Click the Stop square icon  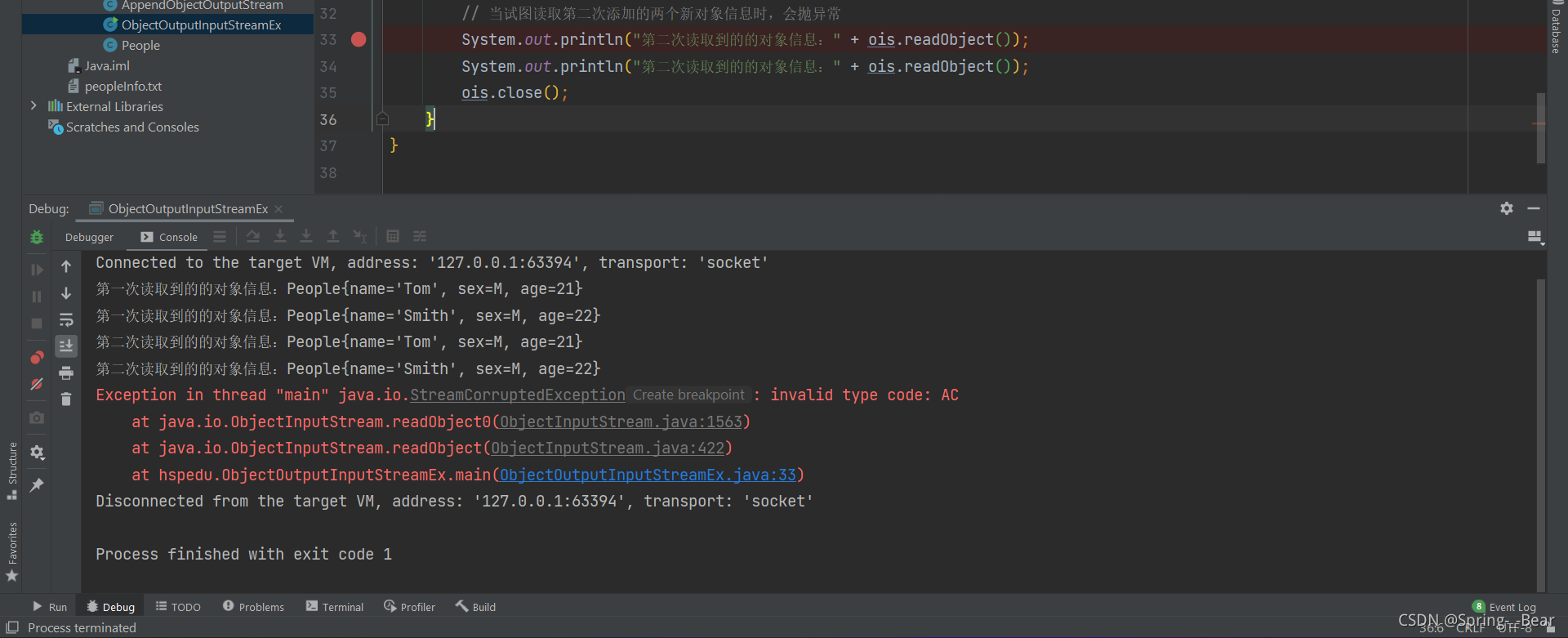[37, 323]
